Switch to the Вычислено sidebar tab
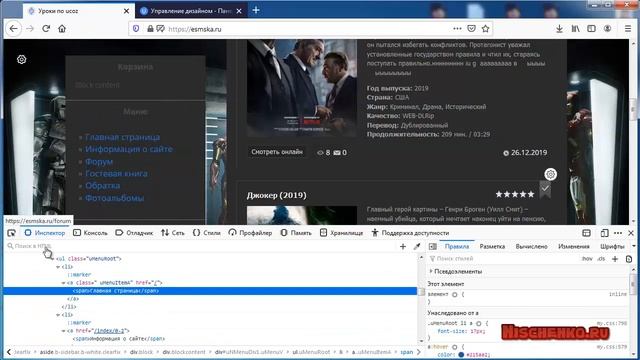Image resolution: width=640 pixels, height=360 pixels. pos(531,247)
